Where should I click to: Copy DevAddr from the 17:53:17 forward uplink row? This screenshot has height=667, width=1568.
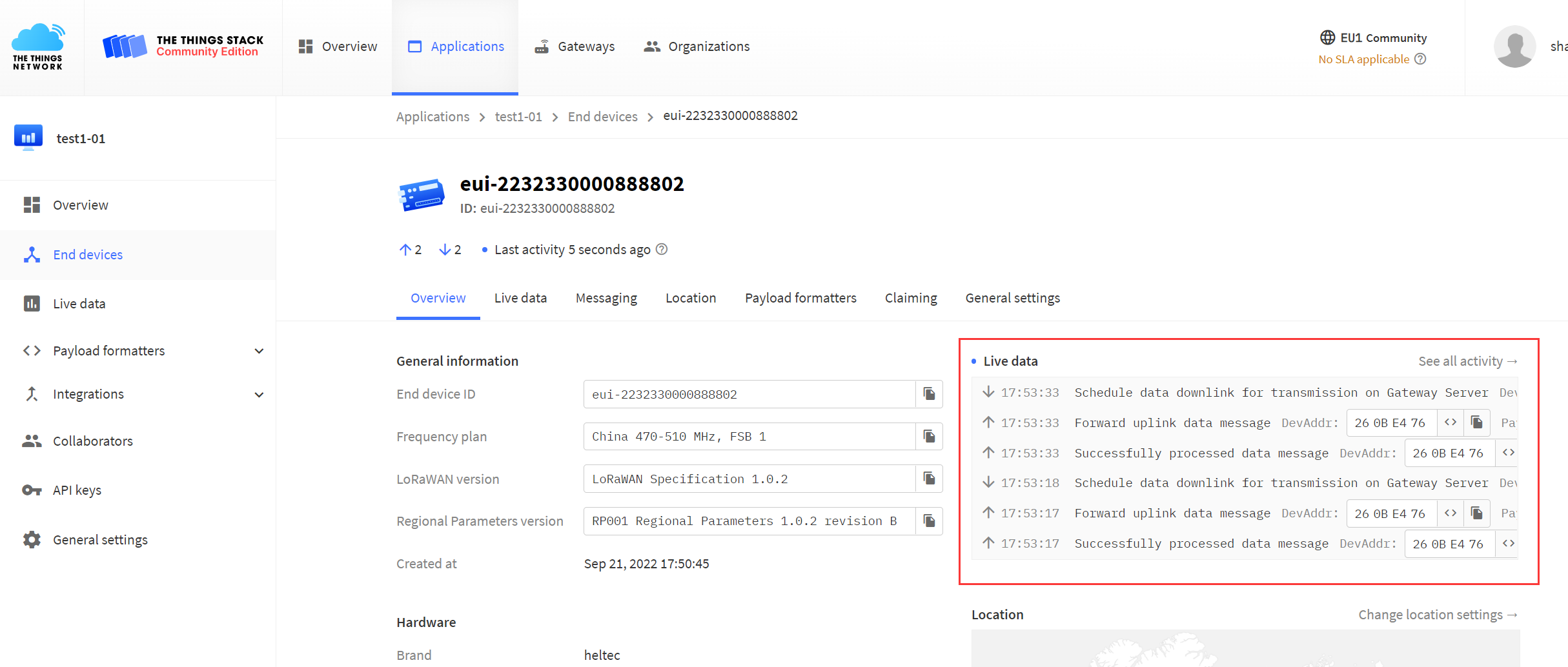[x=1476, y=513]
